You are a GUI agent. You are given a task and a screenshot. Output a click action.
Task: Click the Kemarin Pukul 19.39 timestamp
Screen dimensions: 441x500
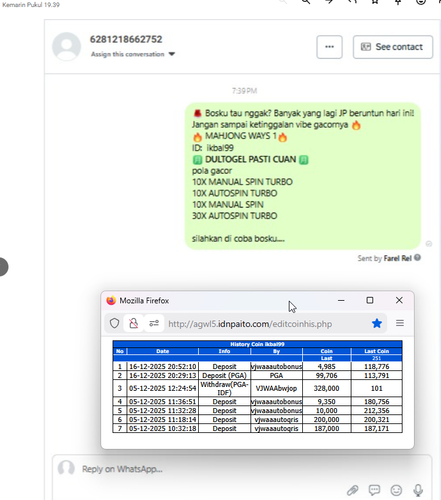[31, 5]
